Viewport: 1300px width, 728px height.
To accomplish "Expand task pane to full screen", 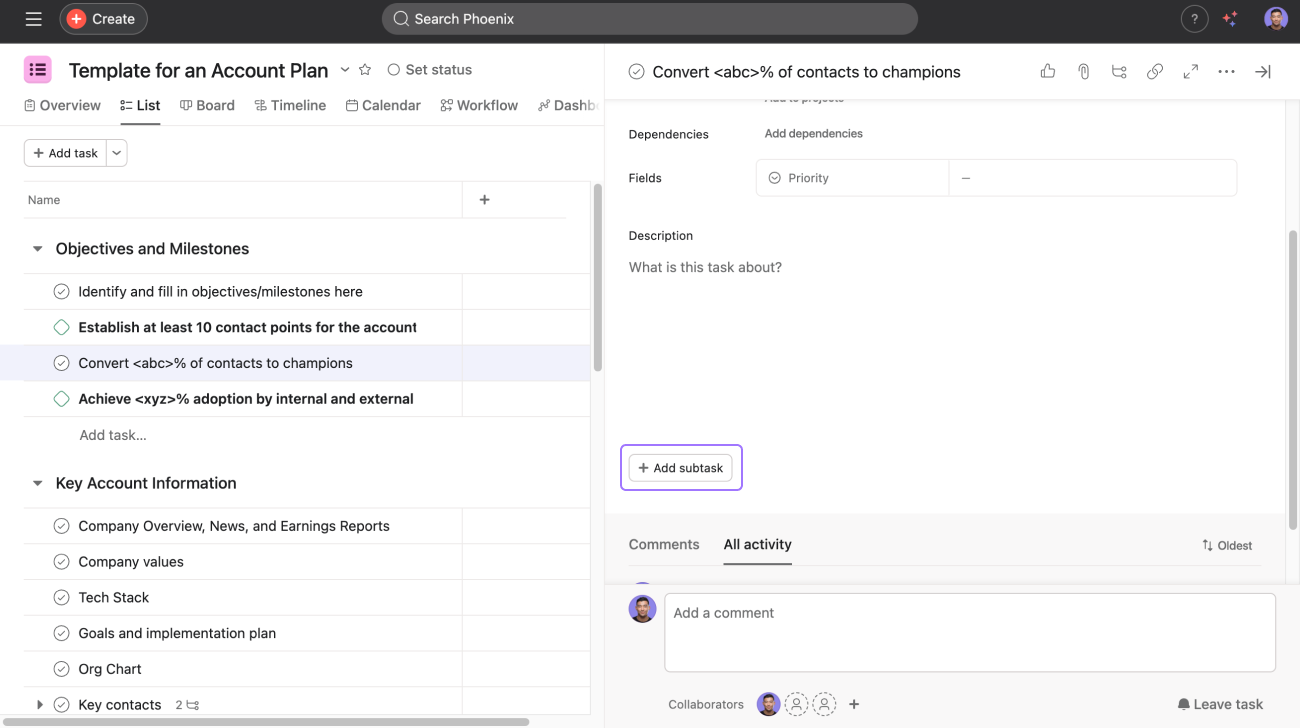I will tap(1190, 71).
